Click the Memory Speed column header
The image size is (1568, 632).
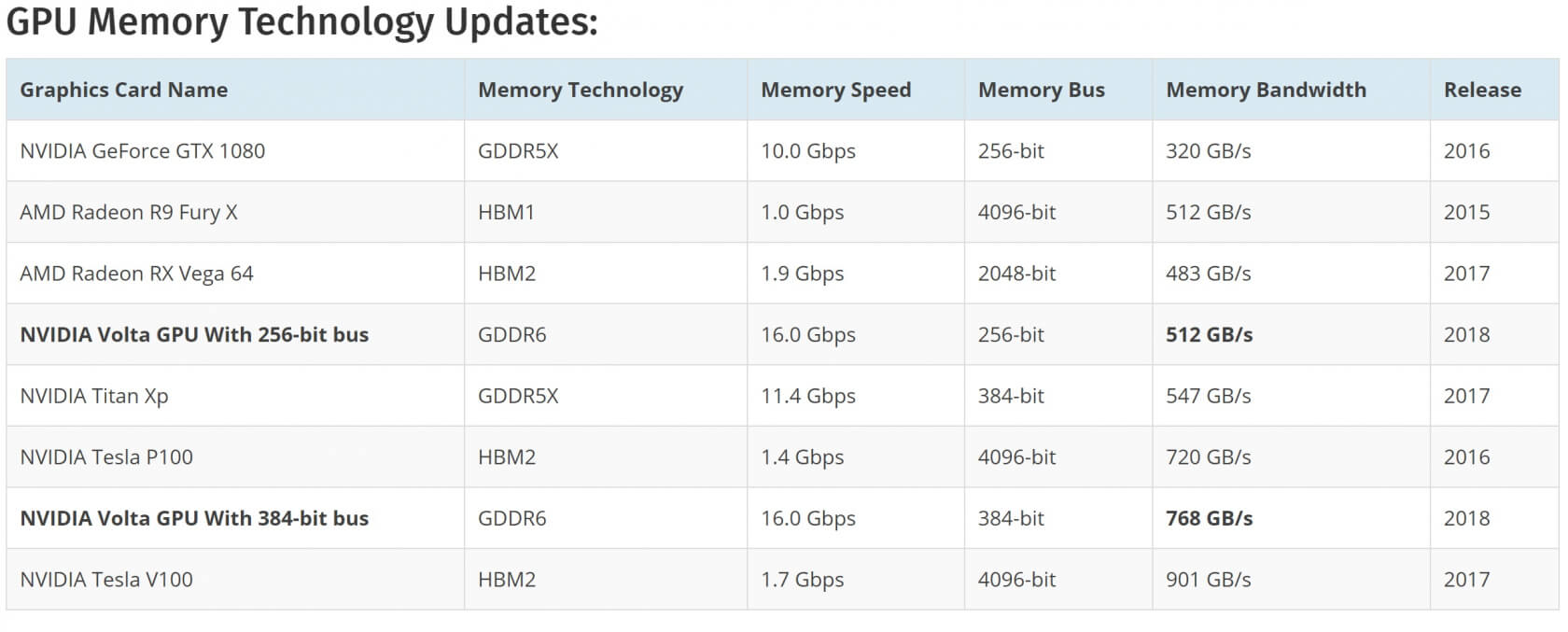point(836,91)
